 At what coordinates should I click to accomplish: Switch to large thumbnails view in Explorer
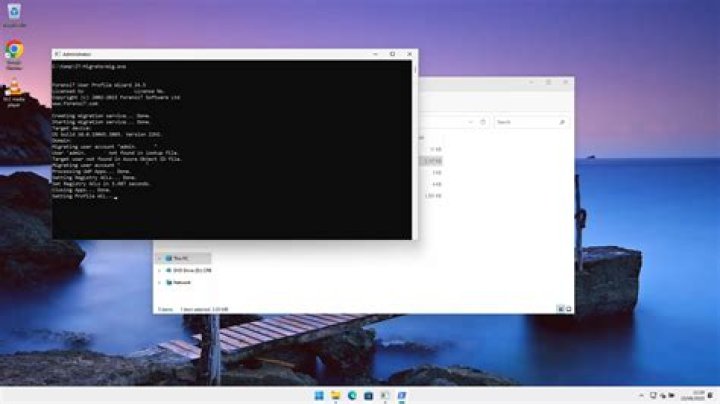coord(568,310)
